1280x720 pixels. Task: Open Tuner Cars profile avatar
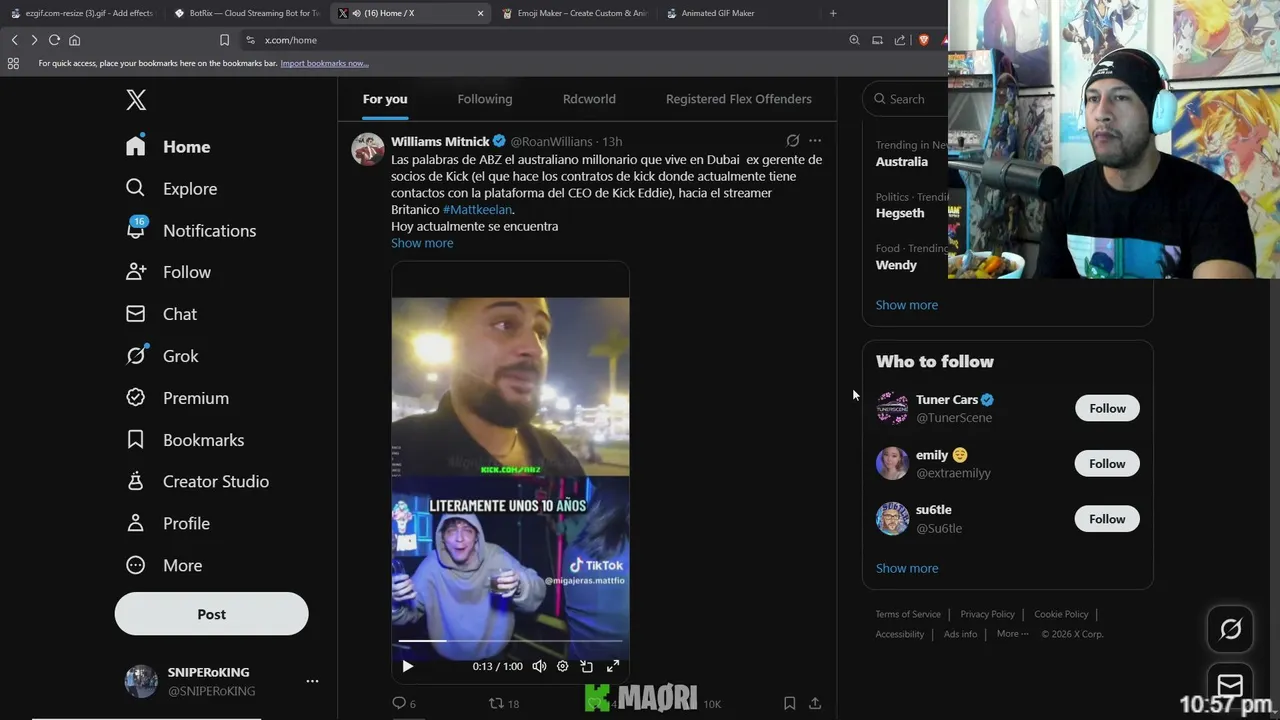pos(892,408)
